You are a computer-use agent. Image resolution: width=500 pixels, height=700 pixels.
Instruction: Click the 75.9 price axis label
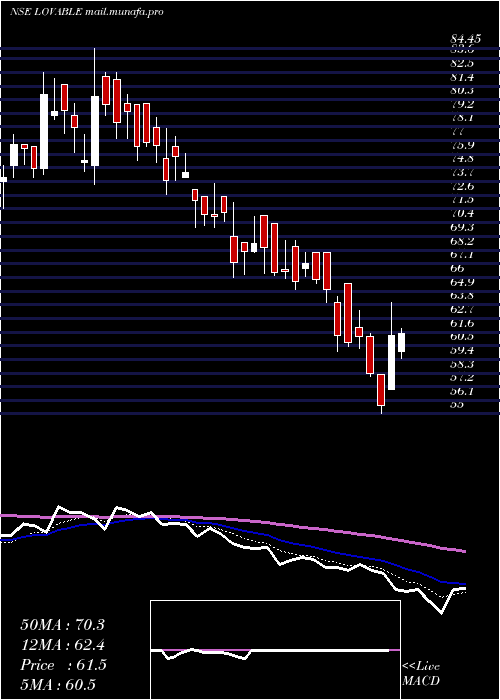[462, 145]
